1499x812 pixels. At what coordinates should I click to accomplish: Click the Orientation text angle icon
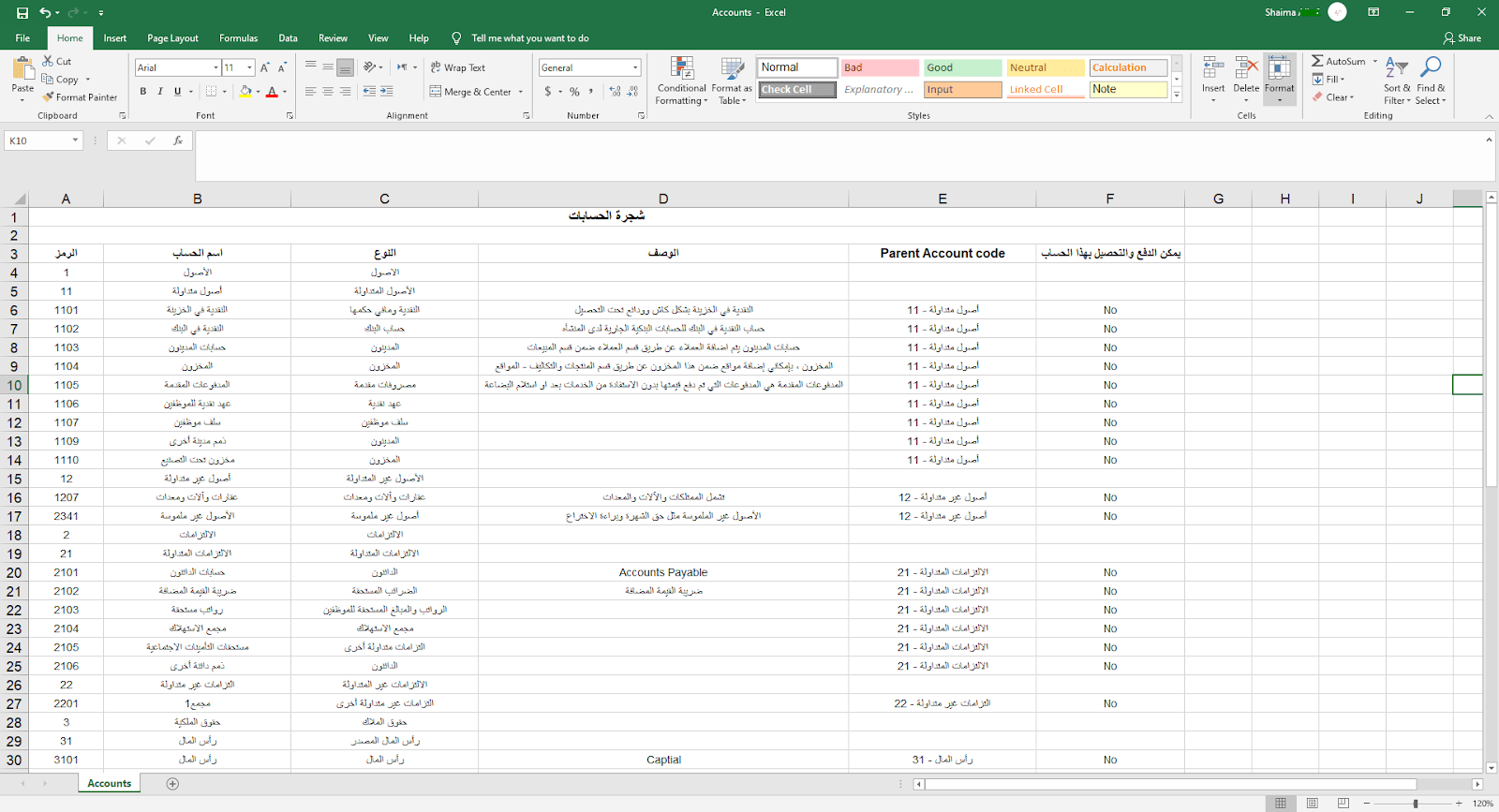pos(370,67)
